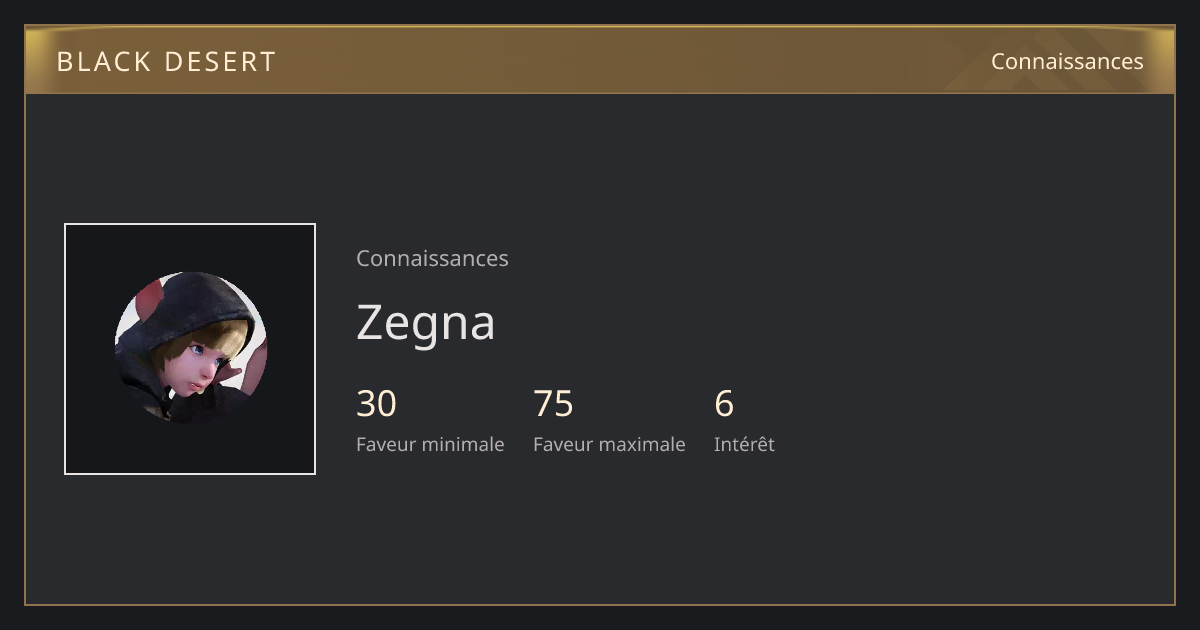Click Zegna's circular avatar portrait

point(190,348)
